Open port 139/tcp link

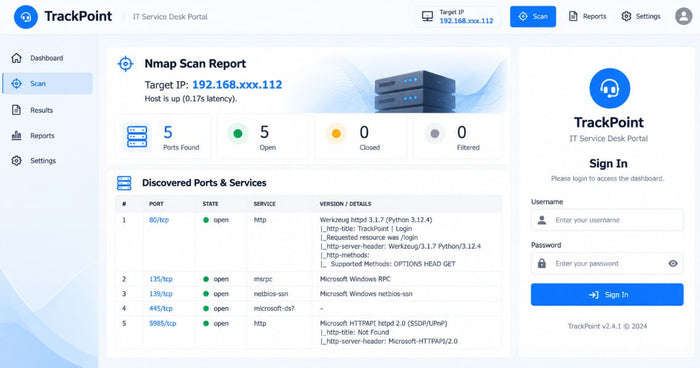(x=161, y=293)
